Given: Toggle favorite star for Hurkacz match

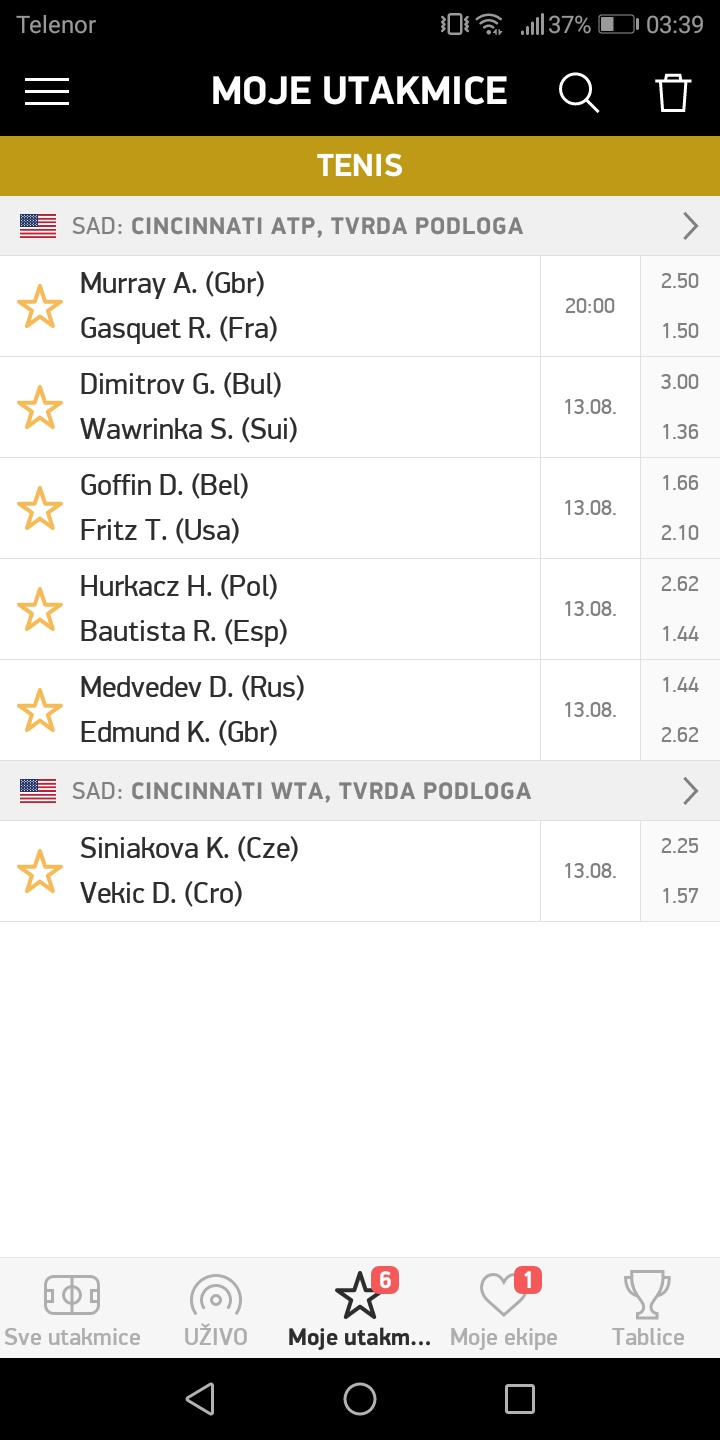Looking at the screenshot, I should point(40,609).
